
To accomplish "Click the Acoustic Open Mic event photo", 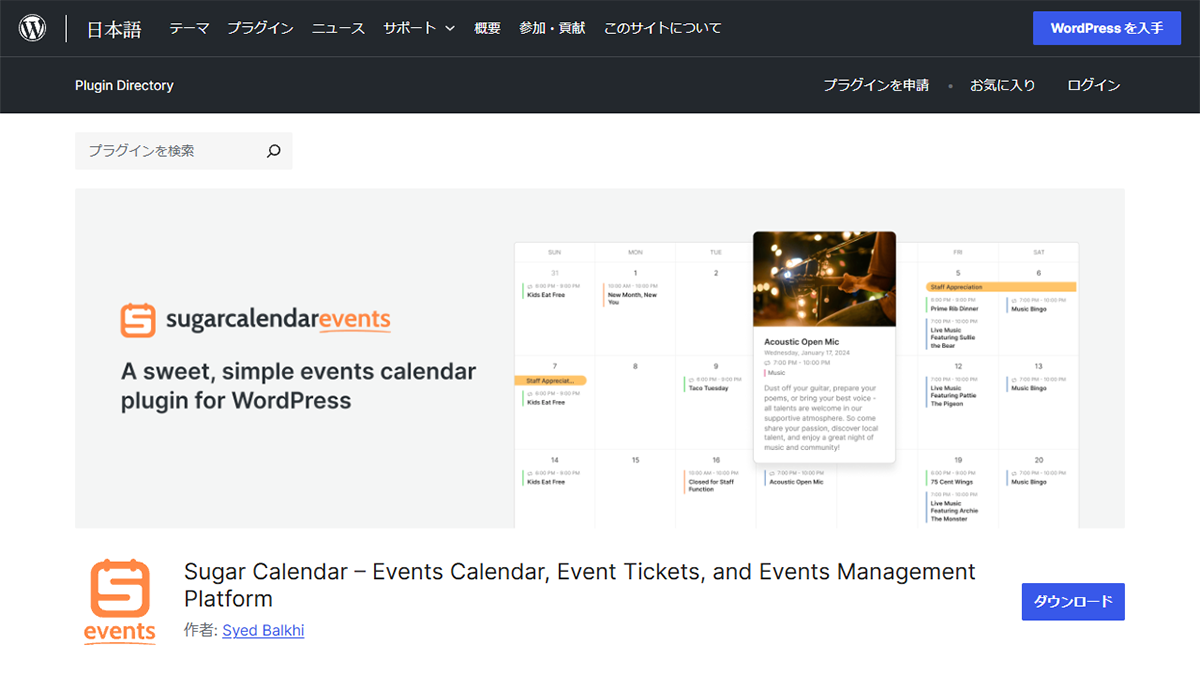I will pos(824,279).
